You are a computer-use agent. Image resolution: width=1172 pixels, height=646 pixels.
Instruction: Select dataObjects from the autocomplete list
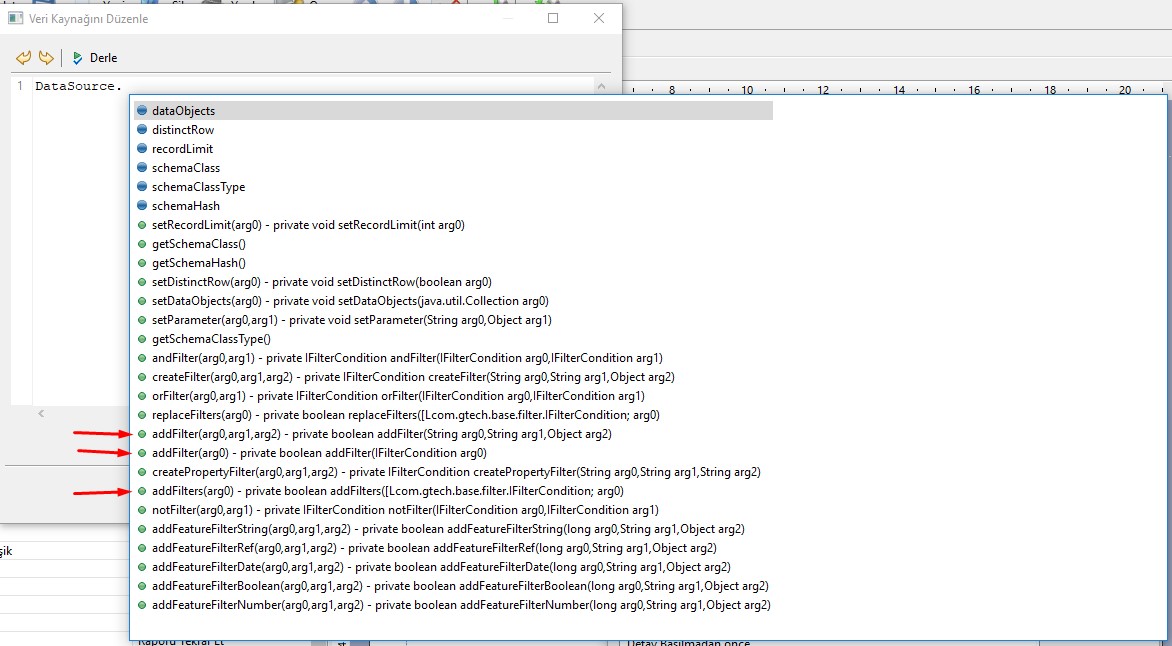183,111
